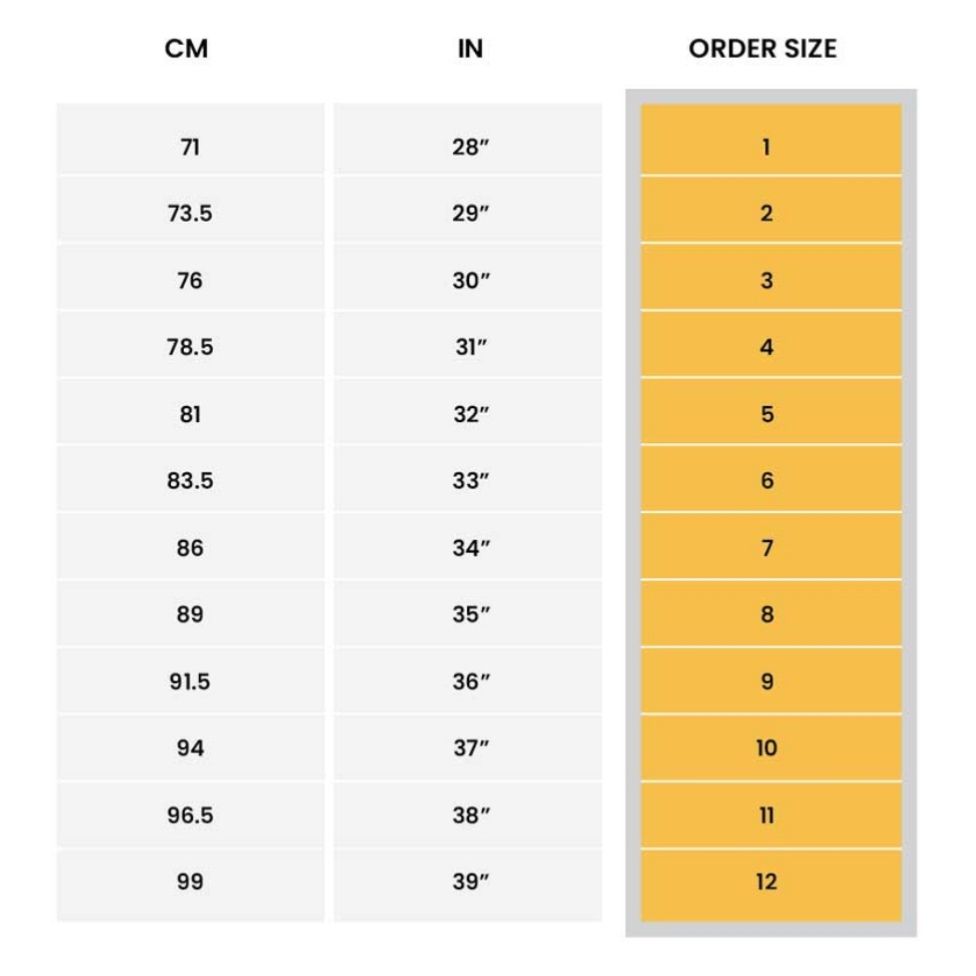Click the 86 centimeter cell
The width and height of the screenshot is (976, 976).
[190, 548]
